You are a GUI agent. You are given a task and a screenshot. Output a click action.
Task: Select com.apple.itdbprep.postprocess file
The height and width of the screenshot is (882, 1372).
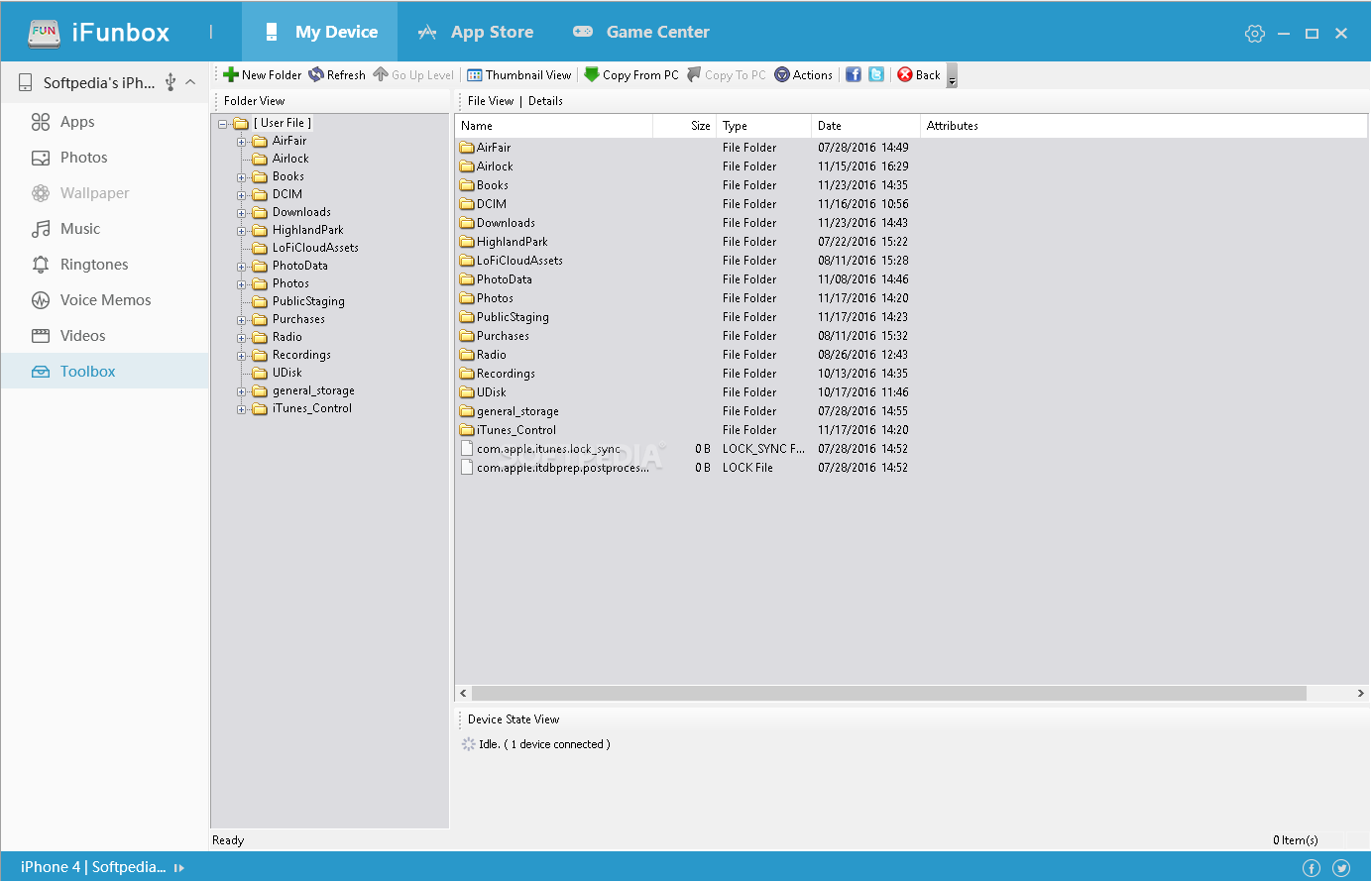point(555,468)
